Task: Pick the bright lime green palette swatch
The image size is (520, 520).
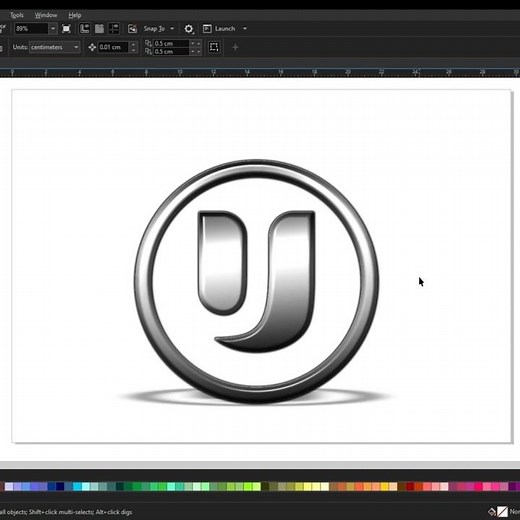Action: 248,487
